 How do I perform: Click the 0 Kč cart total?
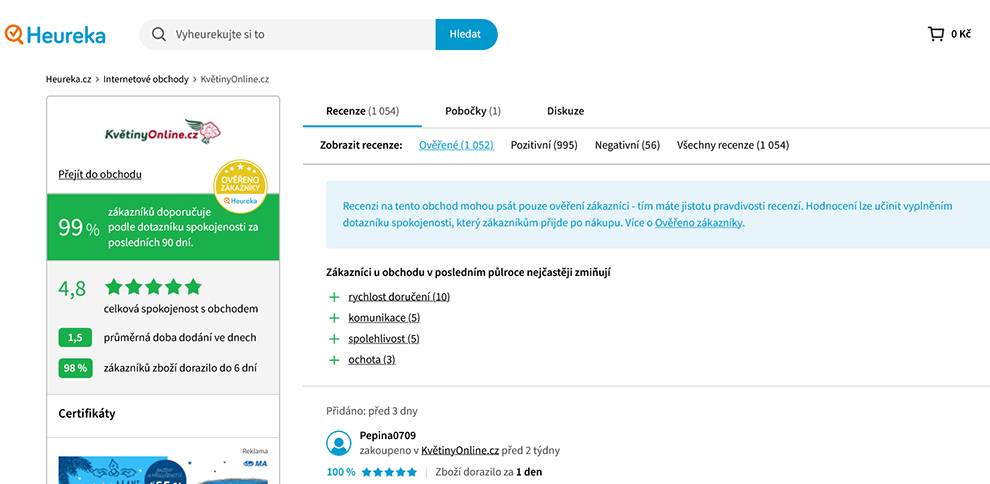(x=961, y=34)
